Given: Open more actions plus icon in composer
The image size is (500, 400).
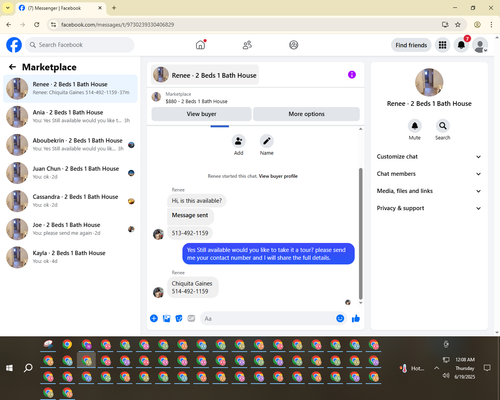Looking at the screenshot, I should pos(154,318).
